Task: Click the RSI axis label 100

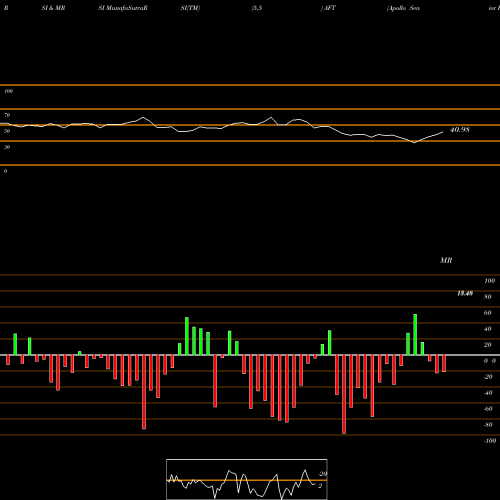Action: [8, 91]
